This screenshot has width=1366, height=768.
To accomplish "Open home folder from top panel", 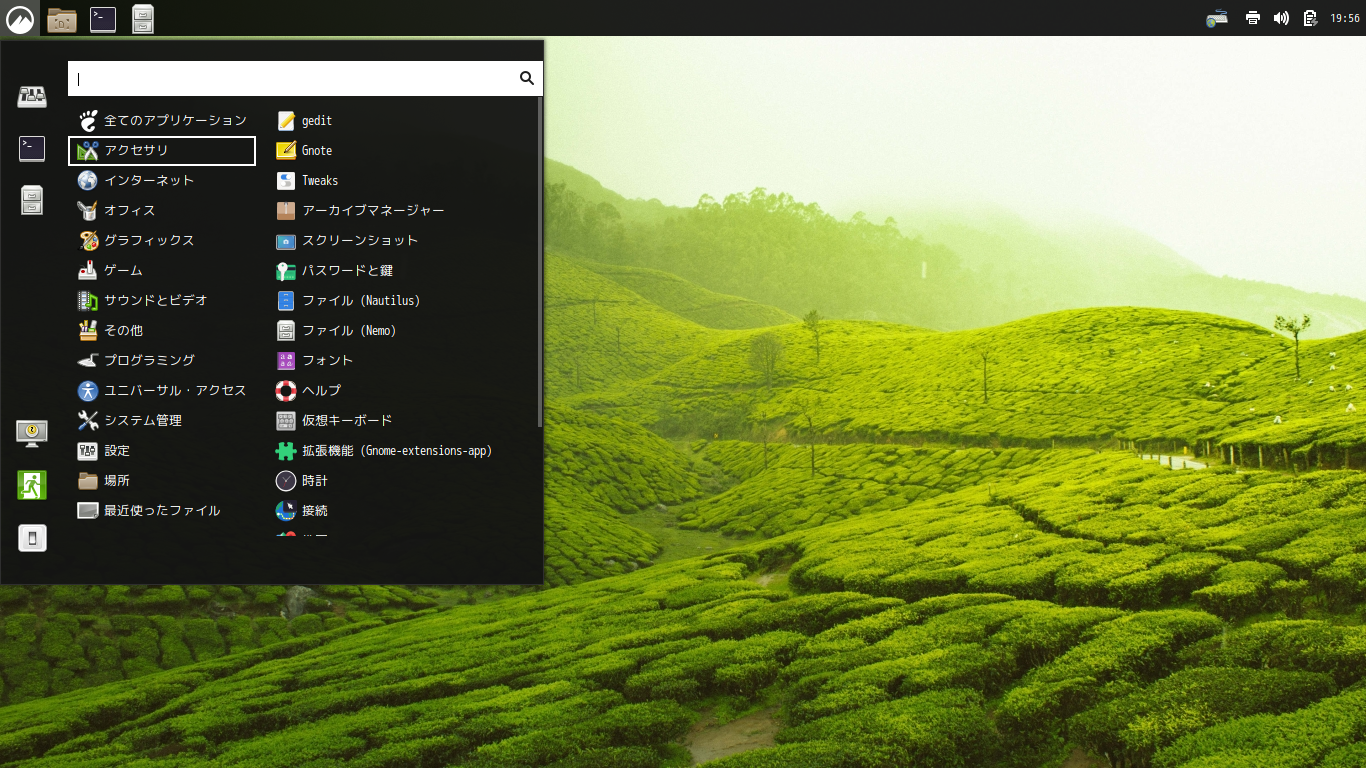I will click(x=61, y=19).
